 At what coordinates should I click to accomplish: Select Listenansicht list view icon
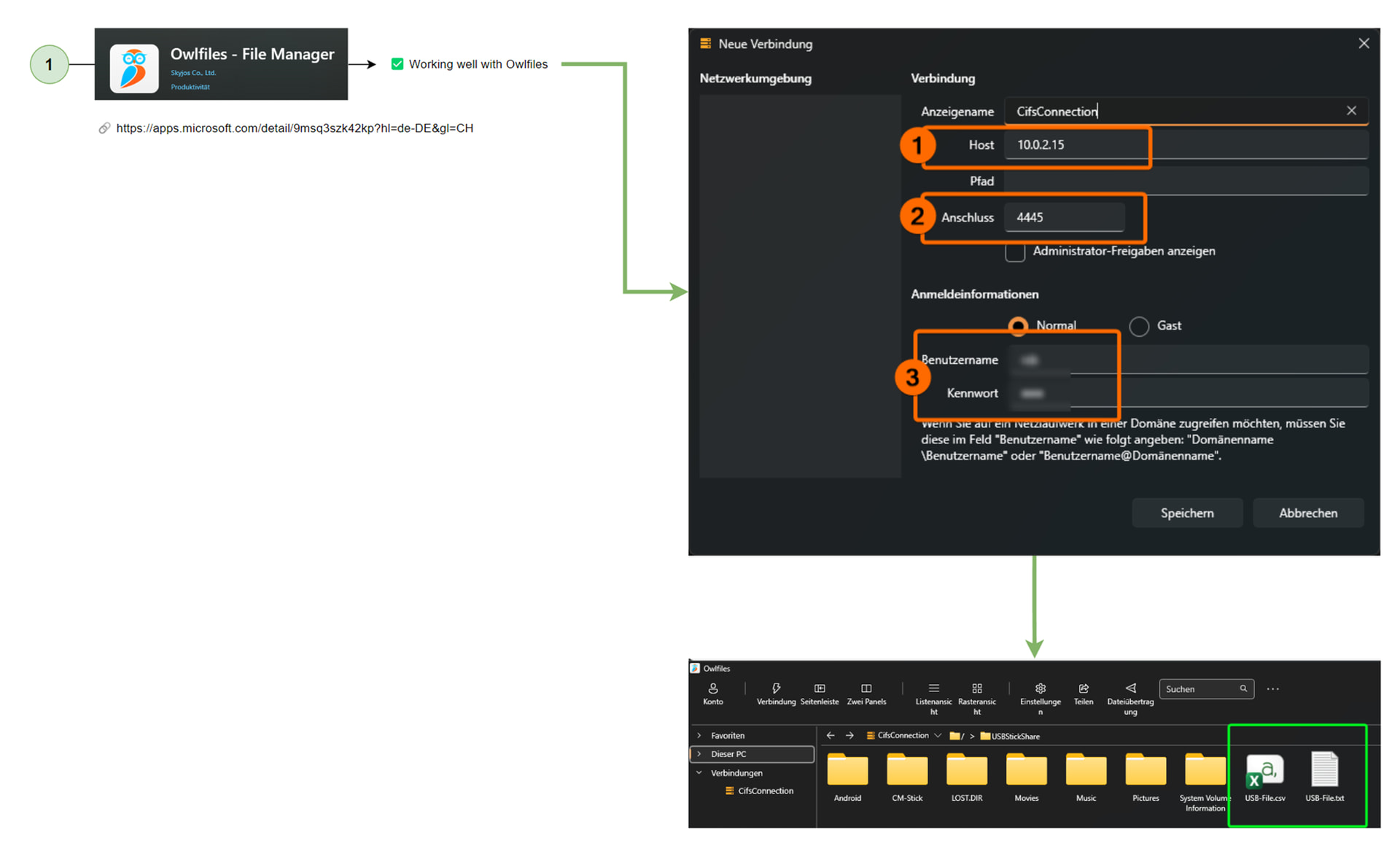point(933,688)
